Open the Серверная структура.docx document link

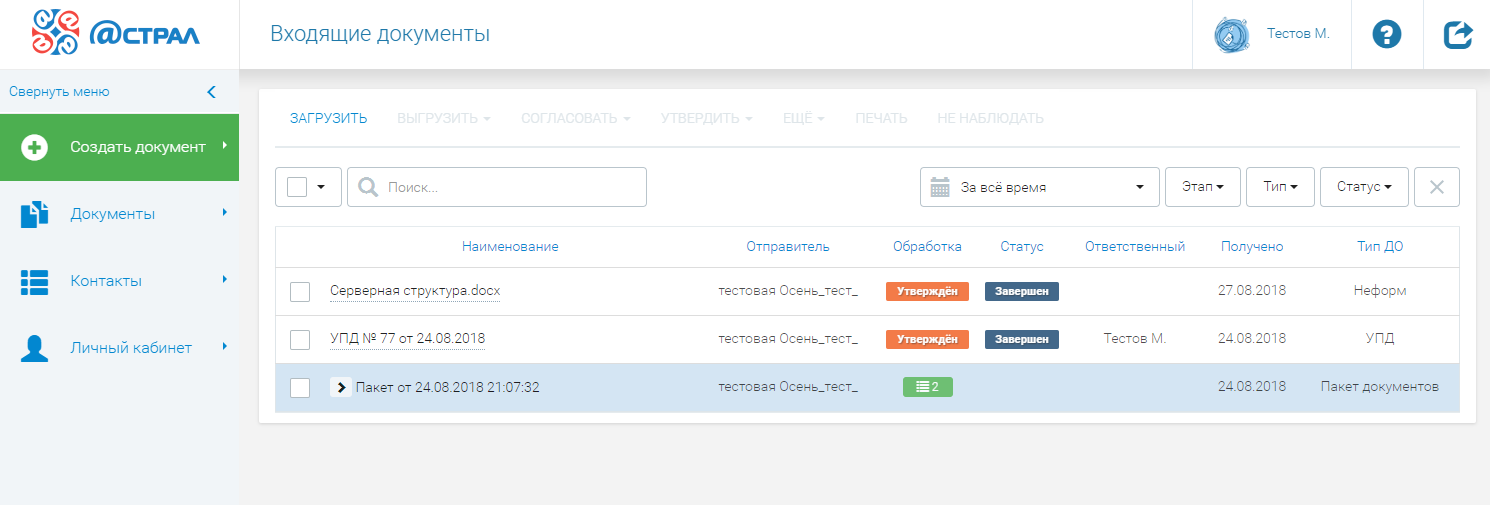click(415, 291)
